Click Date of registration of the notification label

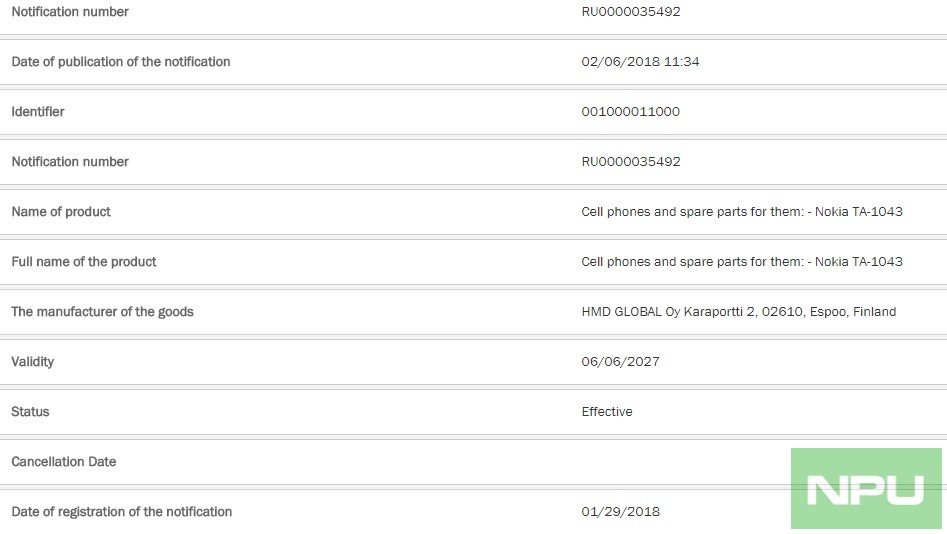click(x=121, y=512)
